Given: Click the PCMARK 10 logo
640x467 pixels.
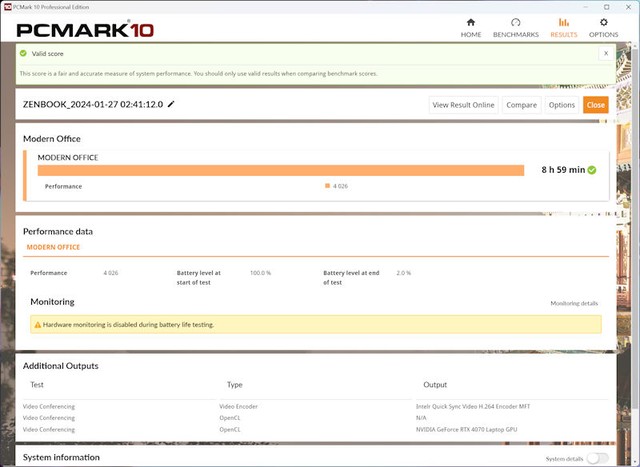Looking at the screenshot, I should tap(85, 30).
